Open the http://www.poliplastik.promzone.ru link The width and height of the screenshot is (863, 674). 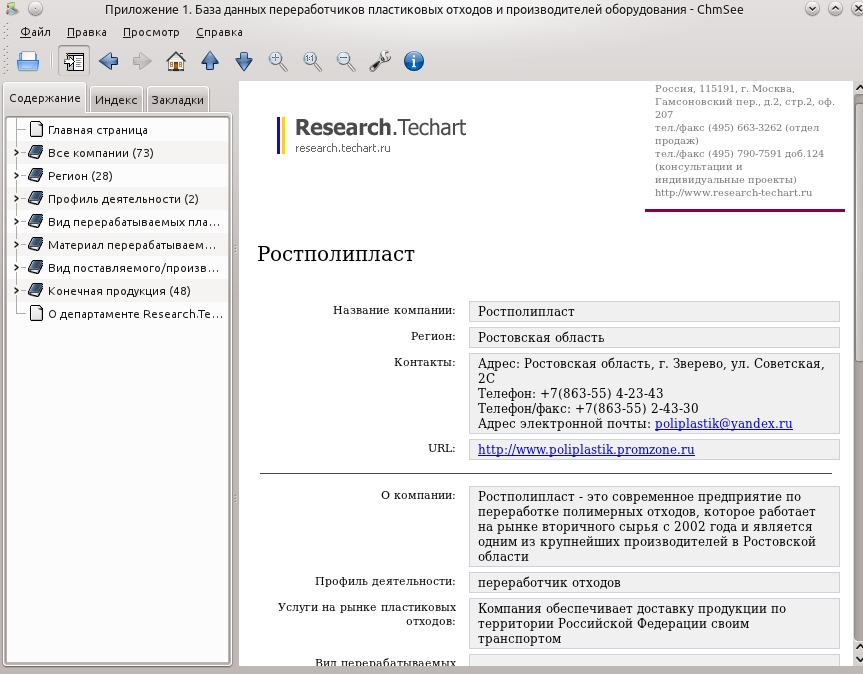586,450
